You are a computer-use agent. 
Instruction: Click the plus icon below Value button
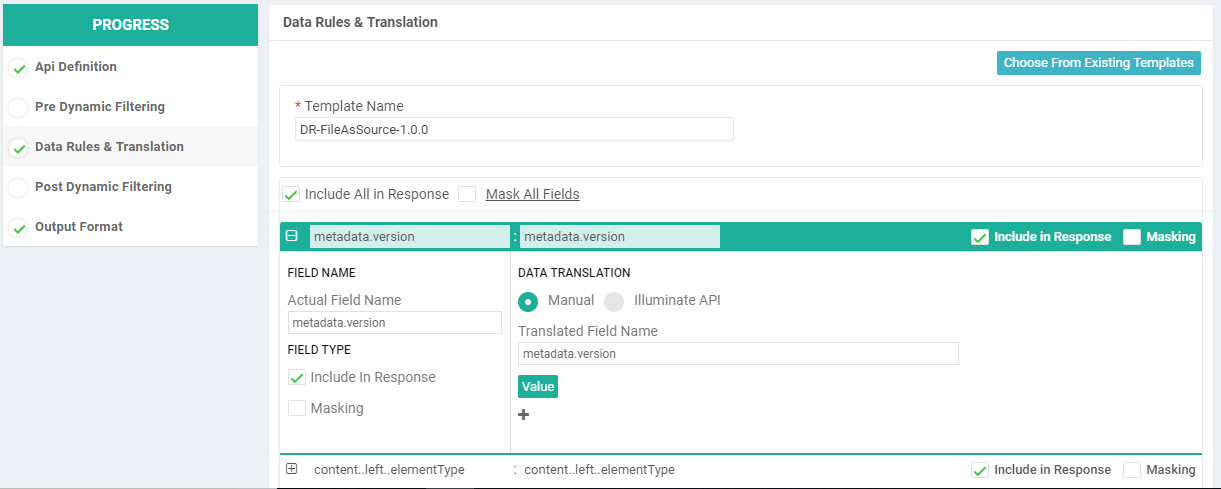coord(523,415)
